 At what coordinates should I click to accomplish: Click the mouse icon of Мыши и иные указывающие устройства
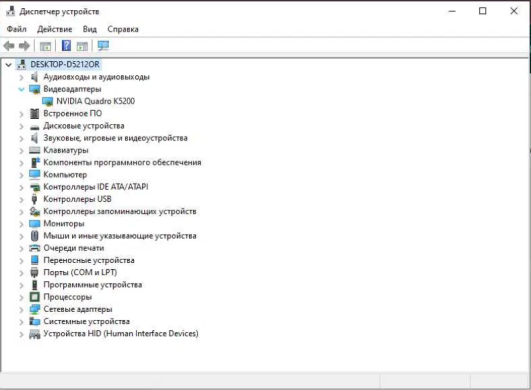pyautogui.click(x=35, y=236)
